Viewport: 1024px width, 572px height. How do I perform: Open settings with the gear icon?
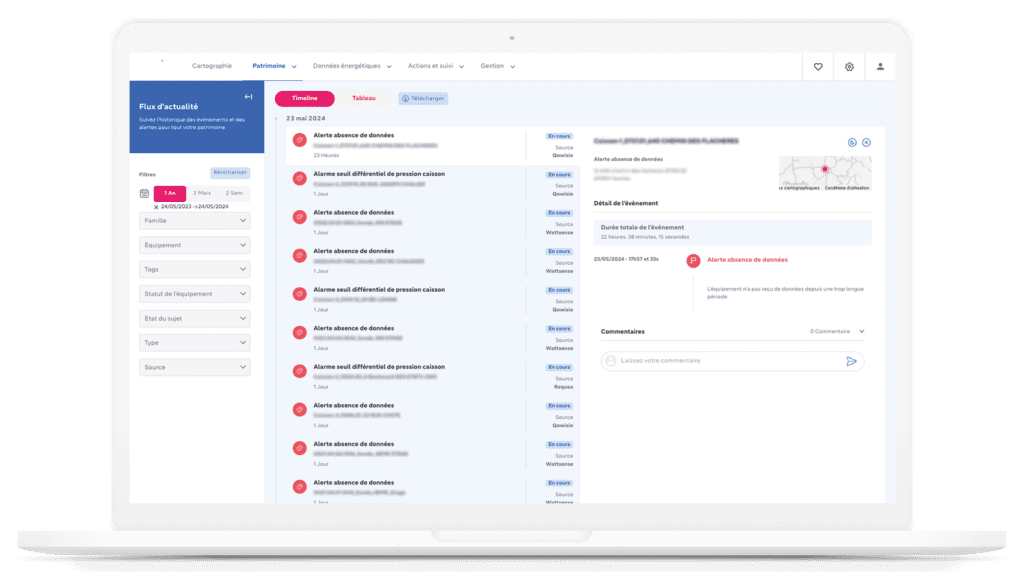click(849, 67)
